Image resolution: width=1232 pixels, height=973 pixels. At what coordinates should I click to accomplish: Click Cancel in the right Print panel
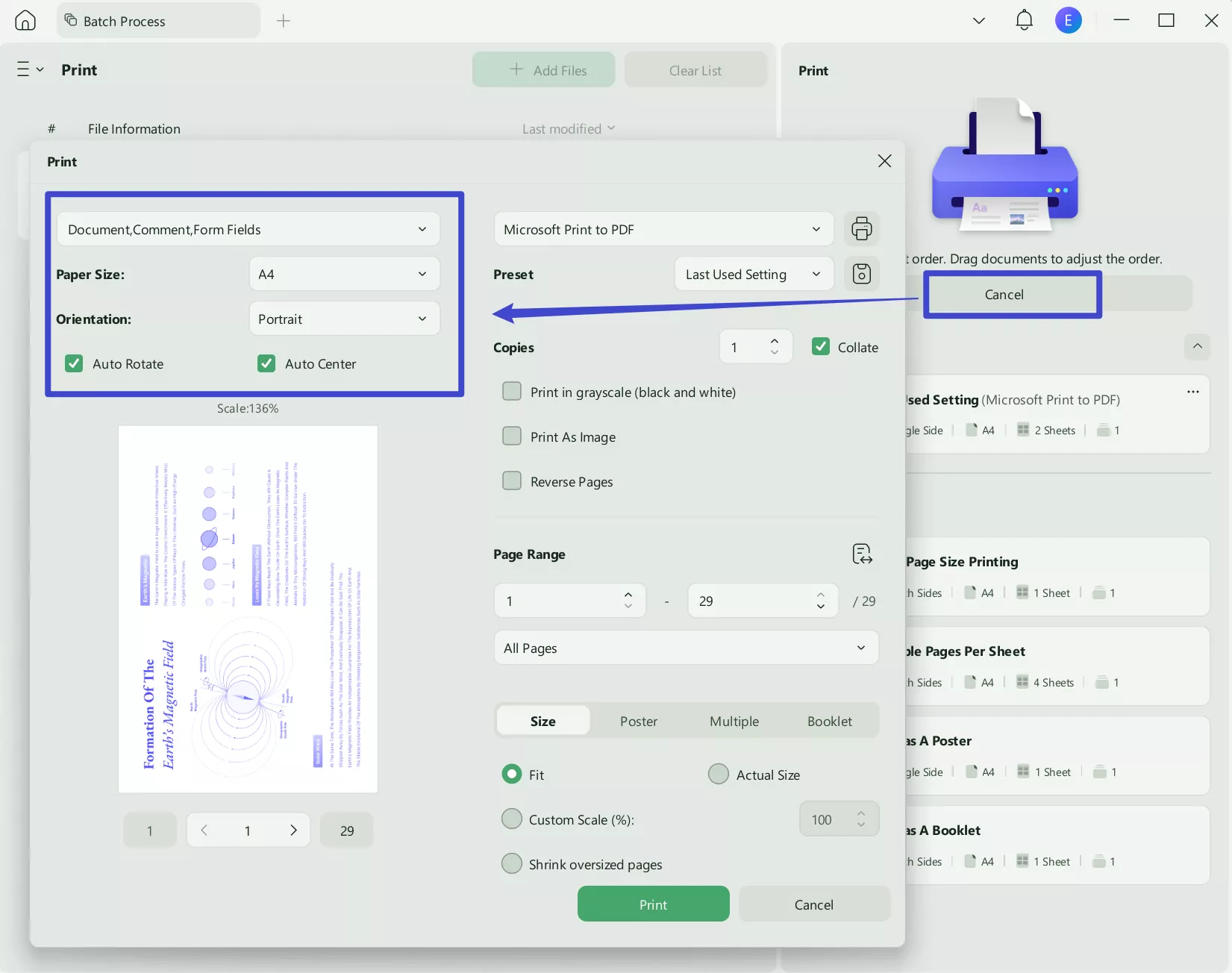[1004, 294]
